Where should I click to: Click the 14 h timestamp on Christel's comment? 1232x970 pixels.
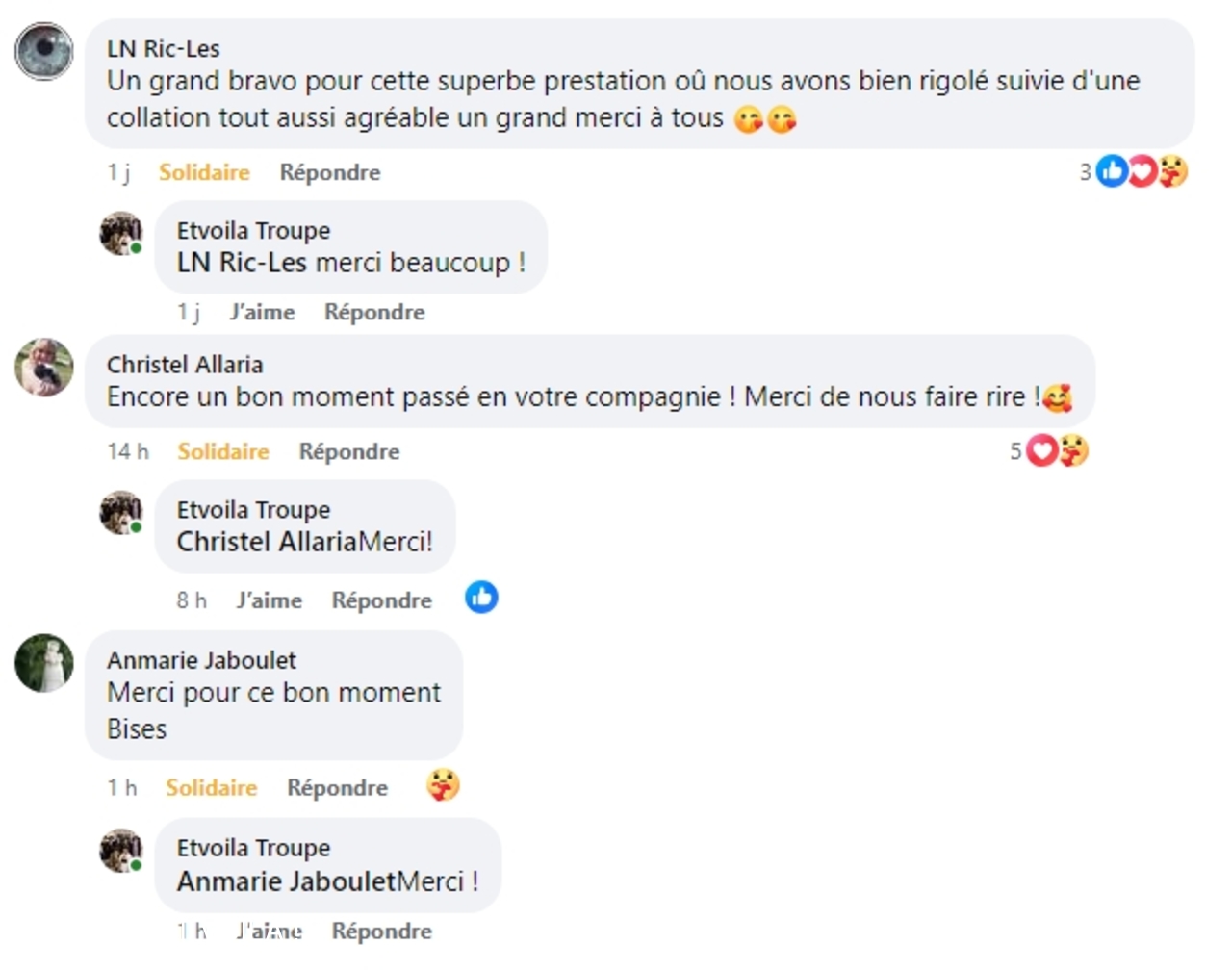point(128,451)
